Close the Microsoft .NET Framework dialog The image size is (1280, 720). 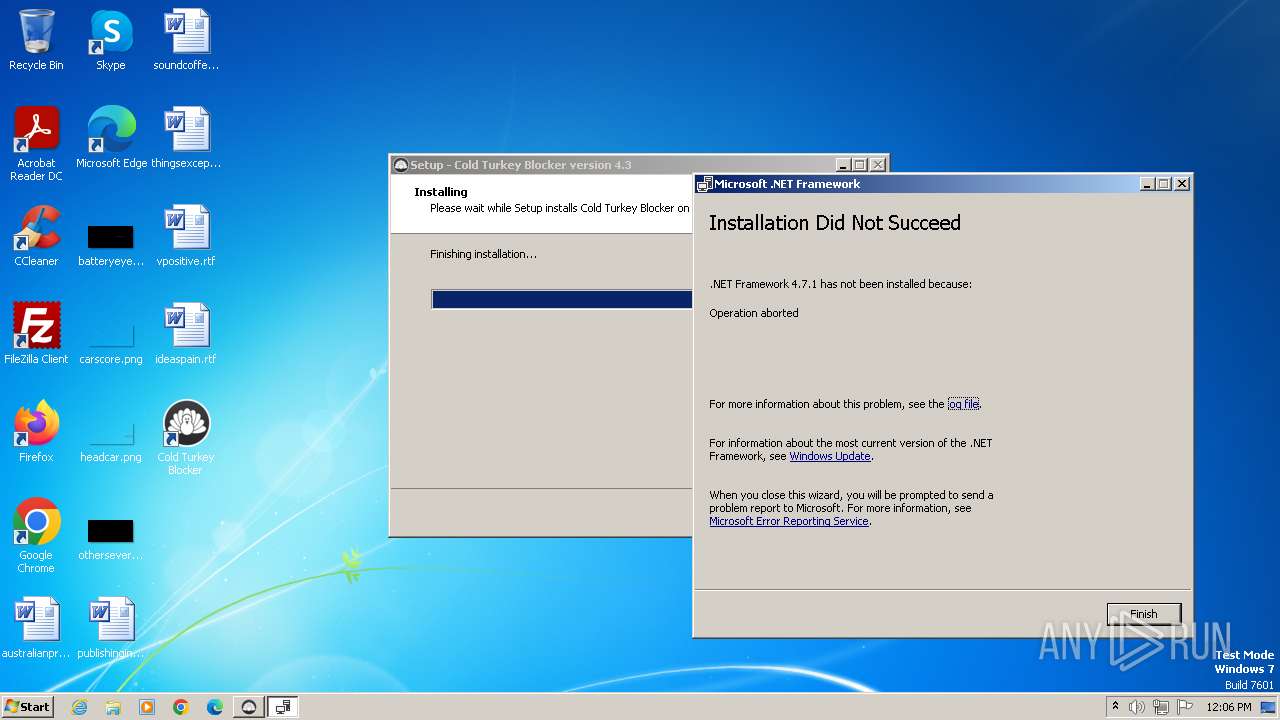click(x=1182, y=184)
